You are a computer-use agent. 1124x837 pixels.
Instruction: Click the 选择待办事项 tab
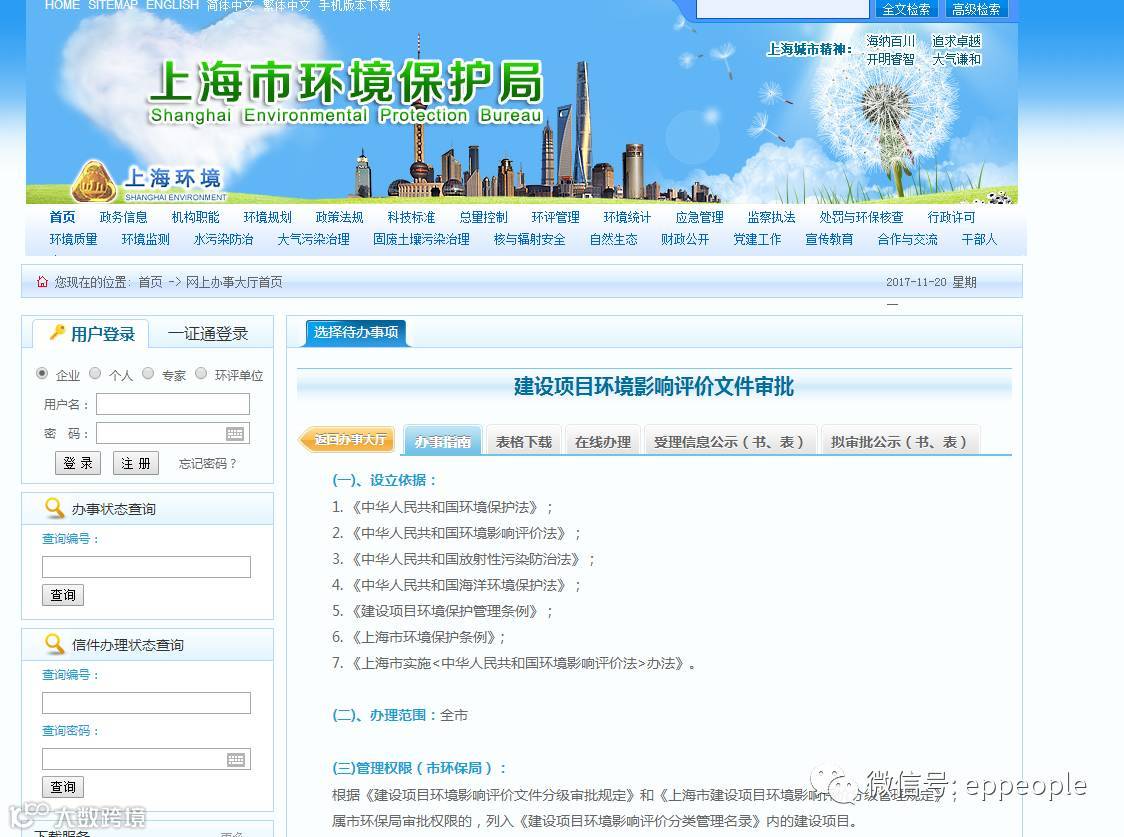coord(356,333)
